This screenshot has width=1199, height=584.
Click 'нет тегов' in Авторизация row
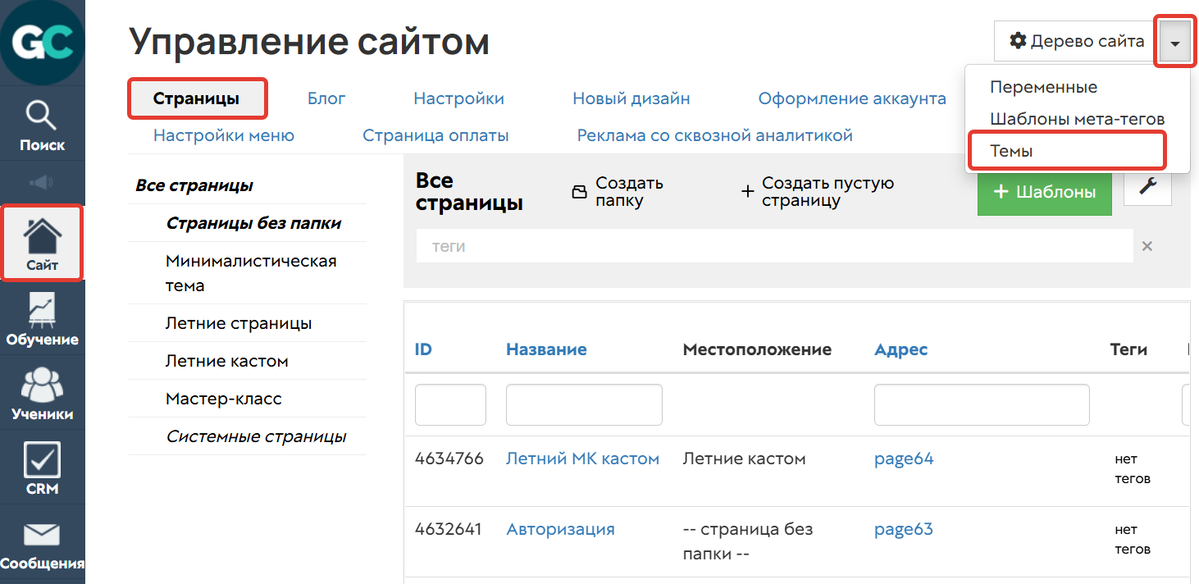click(1132, 539)
